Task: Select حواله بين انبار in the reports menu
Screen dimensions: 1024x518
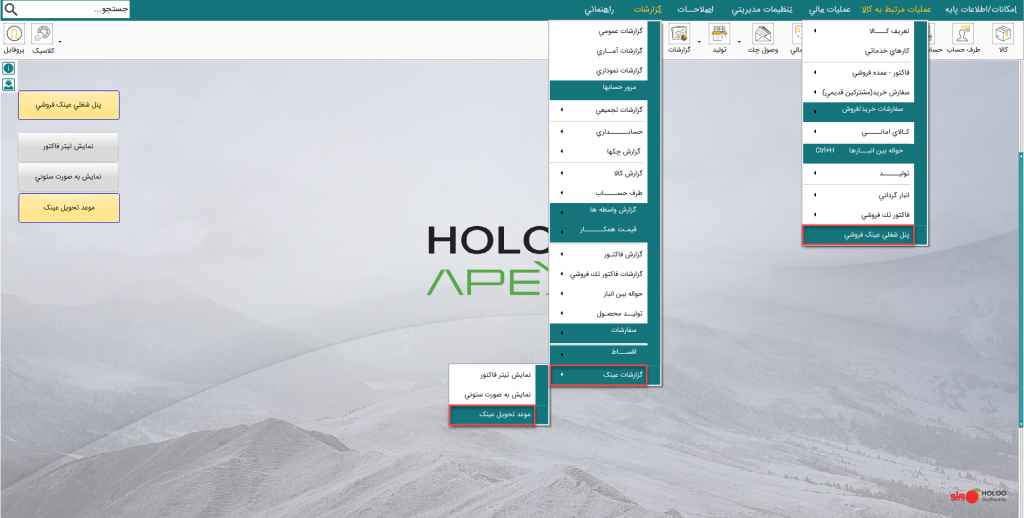Action: [598, 294]
